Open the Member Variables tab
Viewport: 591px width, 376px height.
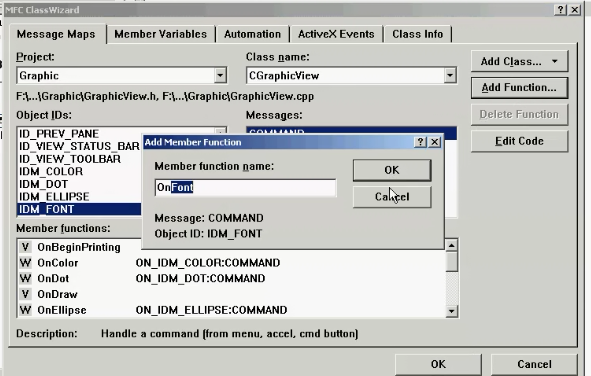pyautogui.click(x=161, y=34)
